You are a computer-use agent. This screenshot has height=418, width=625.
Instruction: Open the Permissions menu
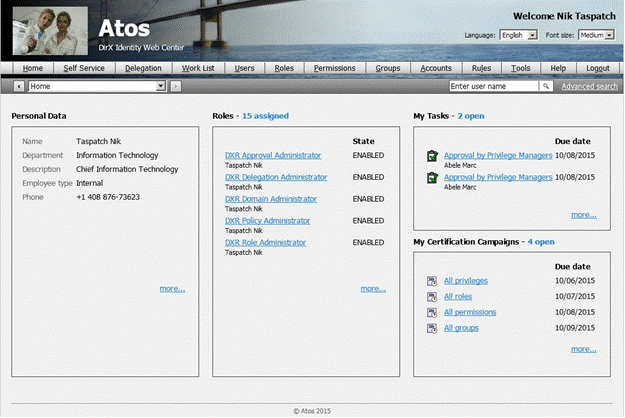pyautogui.click(x=333, y=68)
